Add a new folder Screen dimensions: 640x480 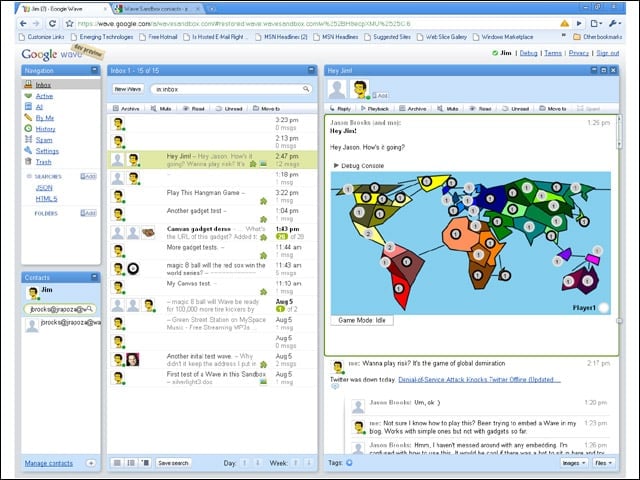click(x=88, y=213)
